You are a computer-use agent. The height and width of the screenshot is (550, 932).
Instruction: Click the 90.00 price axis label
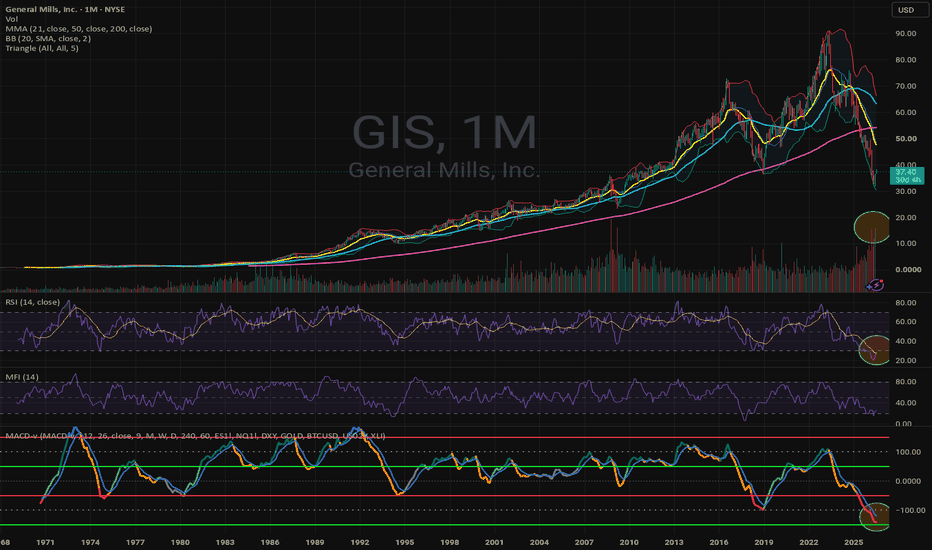906,34
